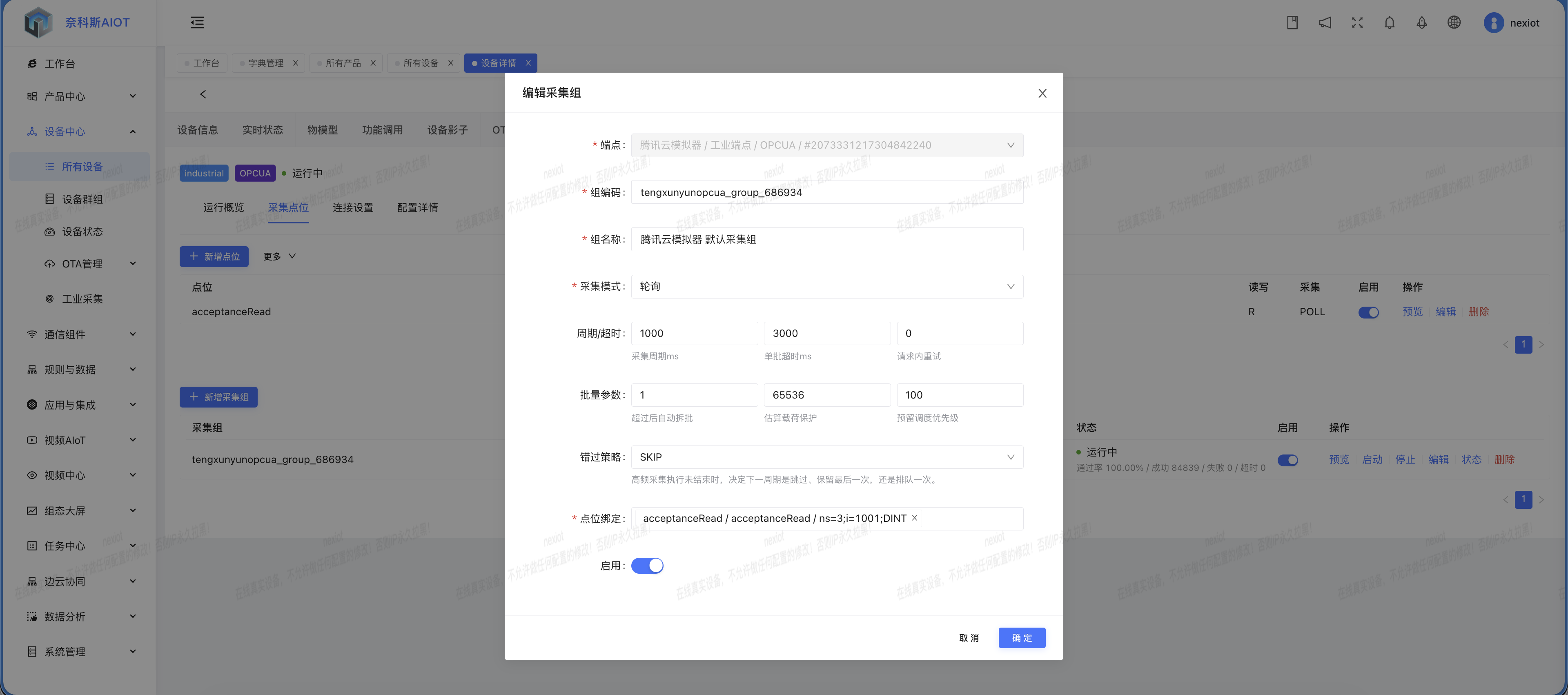Viewport: 1568px width, 695px height.
Task: Click 停止 link for collection group
Action: tap(1405, 460)
